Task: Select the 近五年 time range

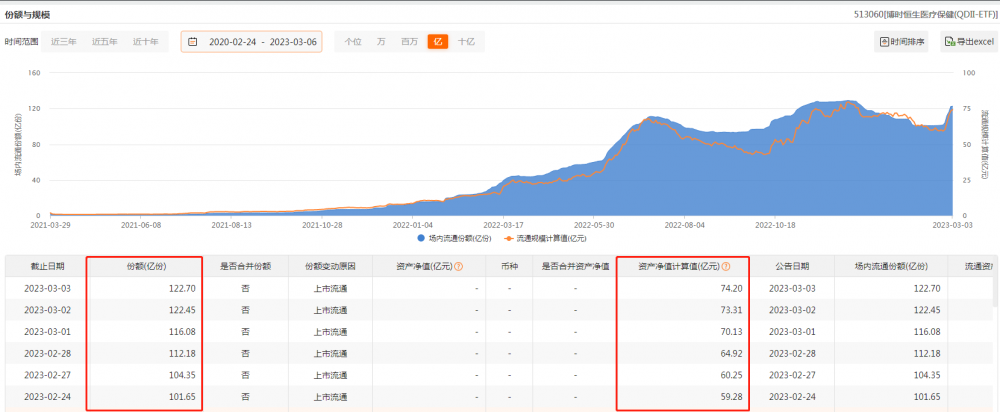Action: coord(104,42)
